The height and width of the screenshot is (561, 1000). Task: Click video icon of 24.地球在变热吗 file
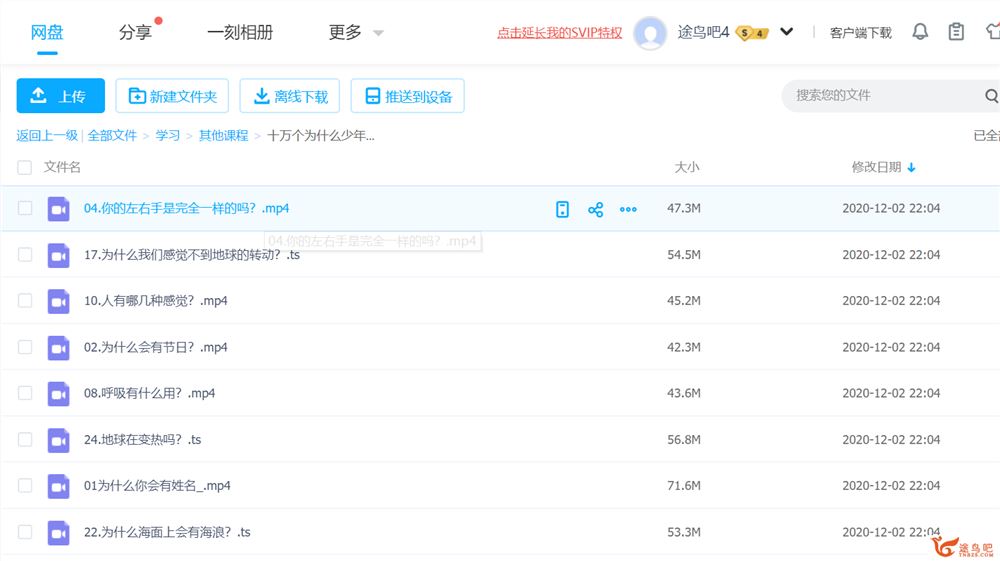pos(58,440)
